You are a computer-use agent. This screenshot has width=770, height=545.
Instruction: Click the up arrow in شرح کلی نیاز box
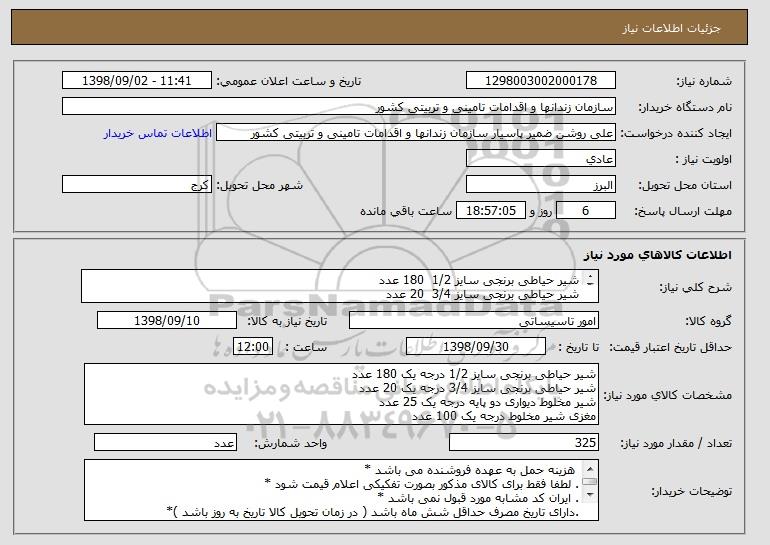[x=590, y=276]
